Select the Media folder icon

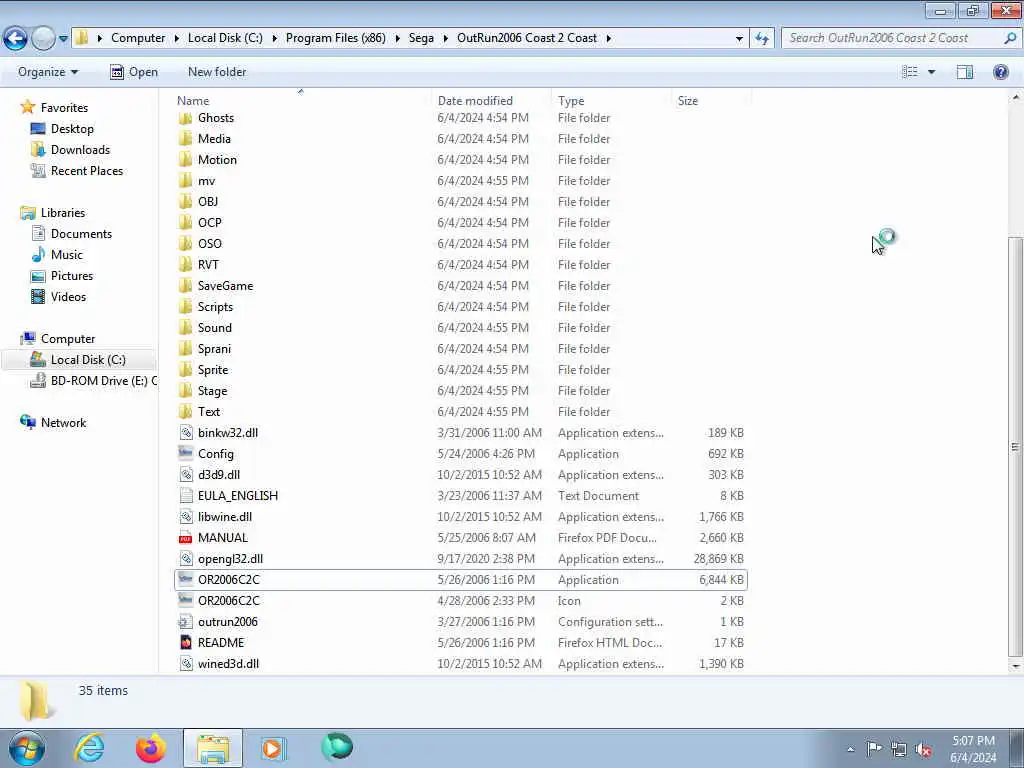(185, 139)
